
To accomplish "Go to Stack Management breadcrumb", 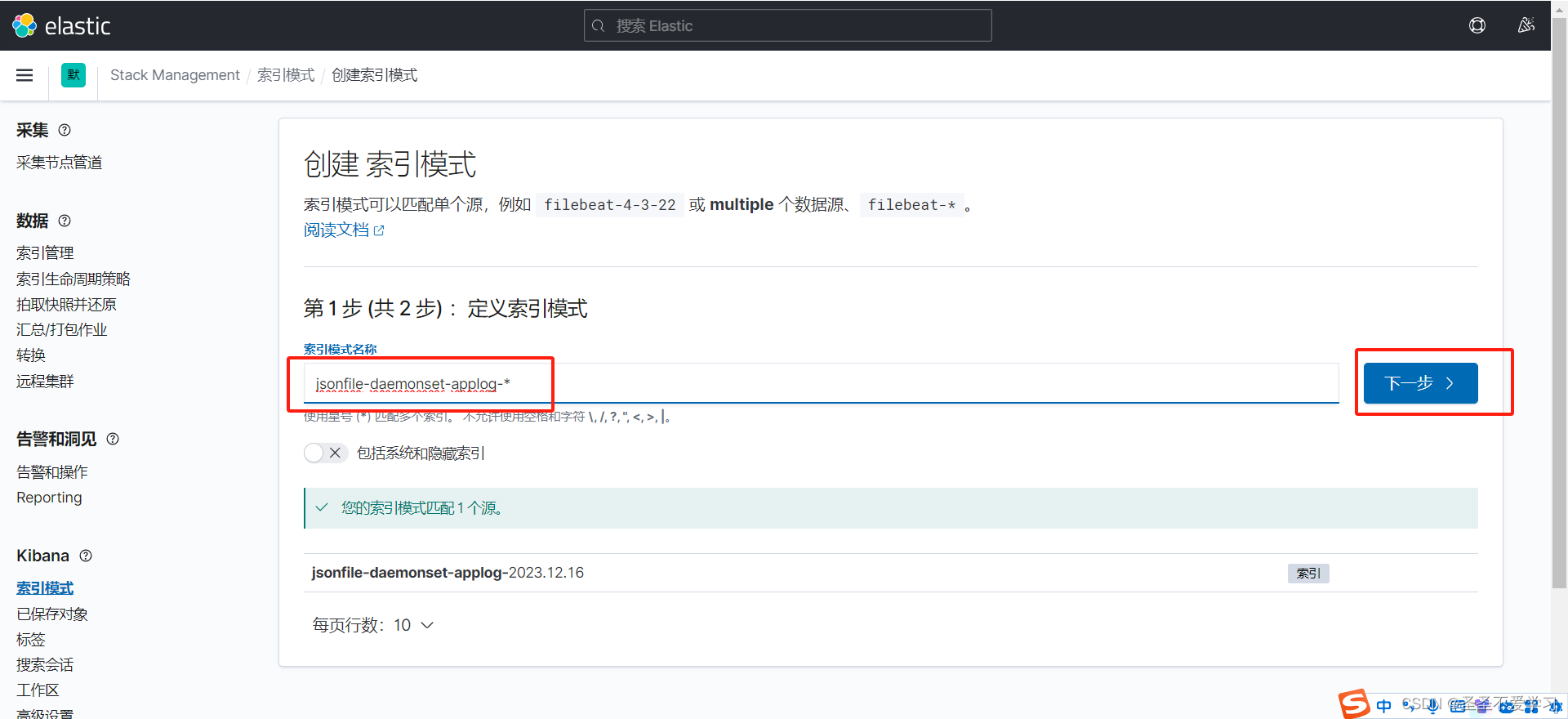I will [175, 75].
